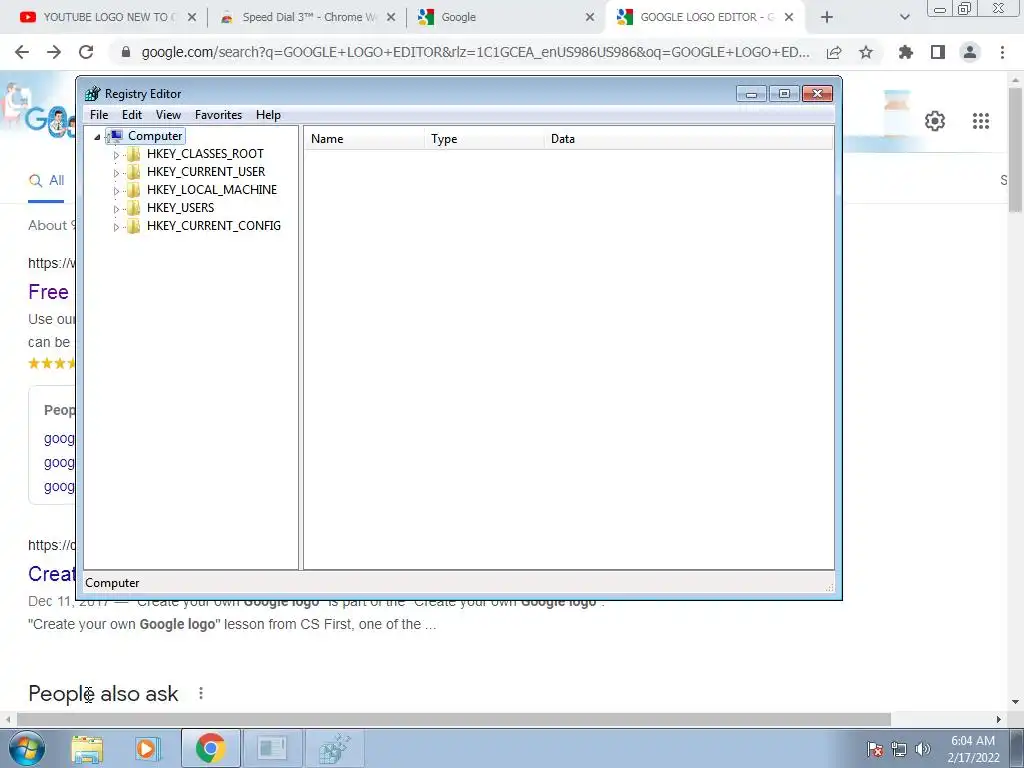This screenshot has height=768, width=1024.
Task: Open Windows Media Player from taskbar
Action: pos(148,748)
